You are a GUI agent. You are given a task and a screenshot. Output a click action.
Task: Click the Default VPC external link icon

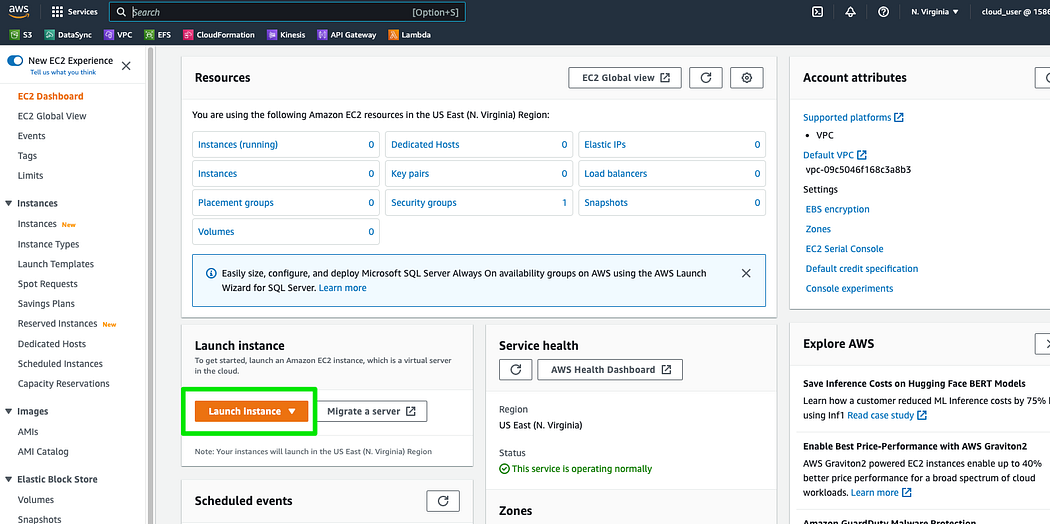click(x=862, y=155)
